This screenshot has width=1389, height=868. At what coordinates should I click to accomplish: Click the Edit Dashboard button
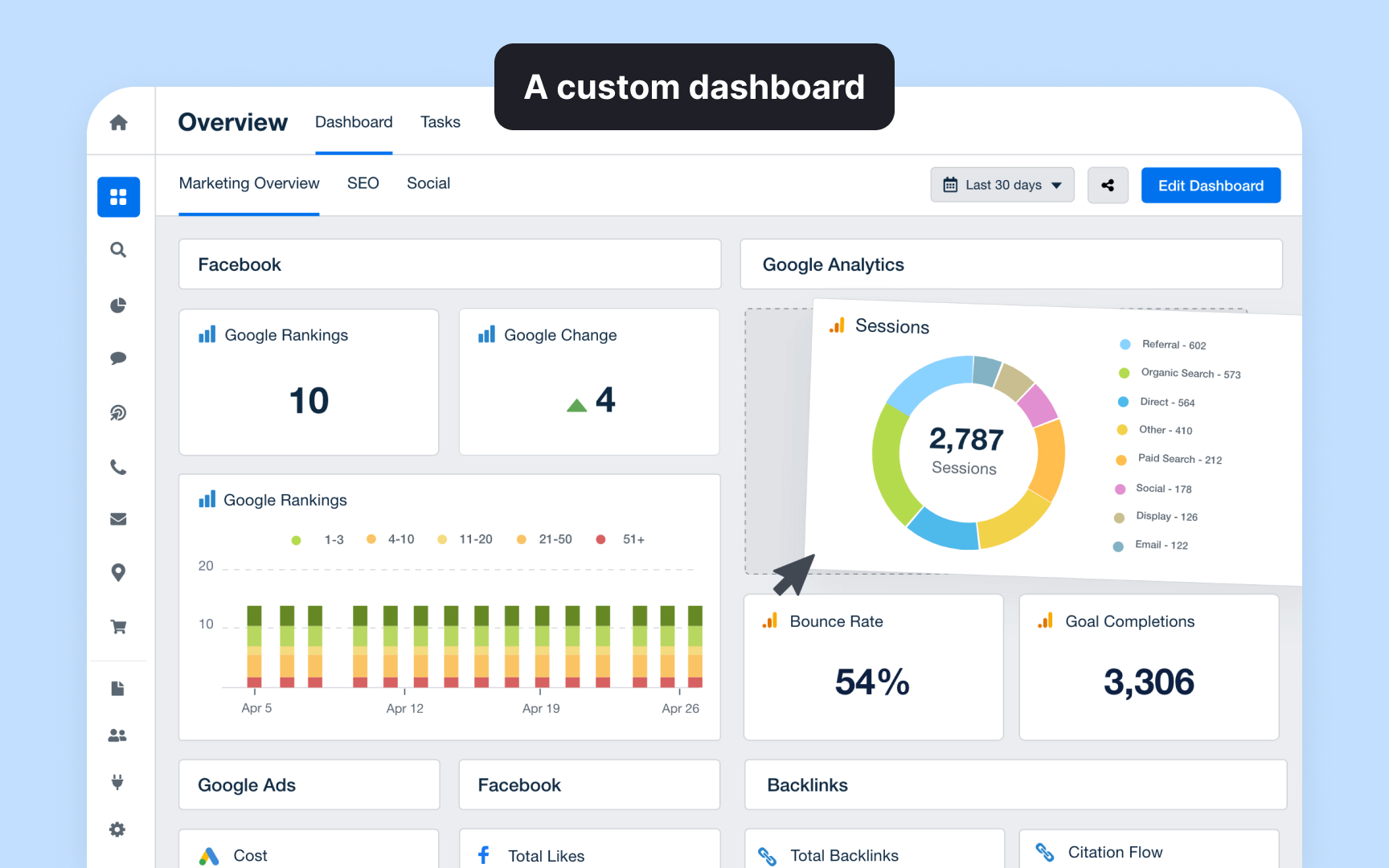point(1211,185)
